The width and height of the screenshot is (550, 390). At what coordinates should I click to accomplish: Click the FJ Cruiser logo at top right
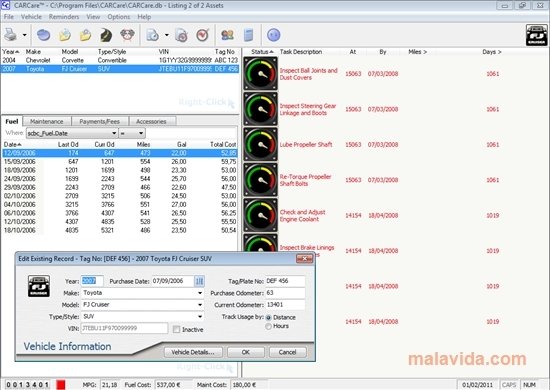click(x=536, y=35)
